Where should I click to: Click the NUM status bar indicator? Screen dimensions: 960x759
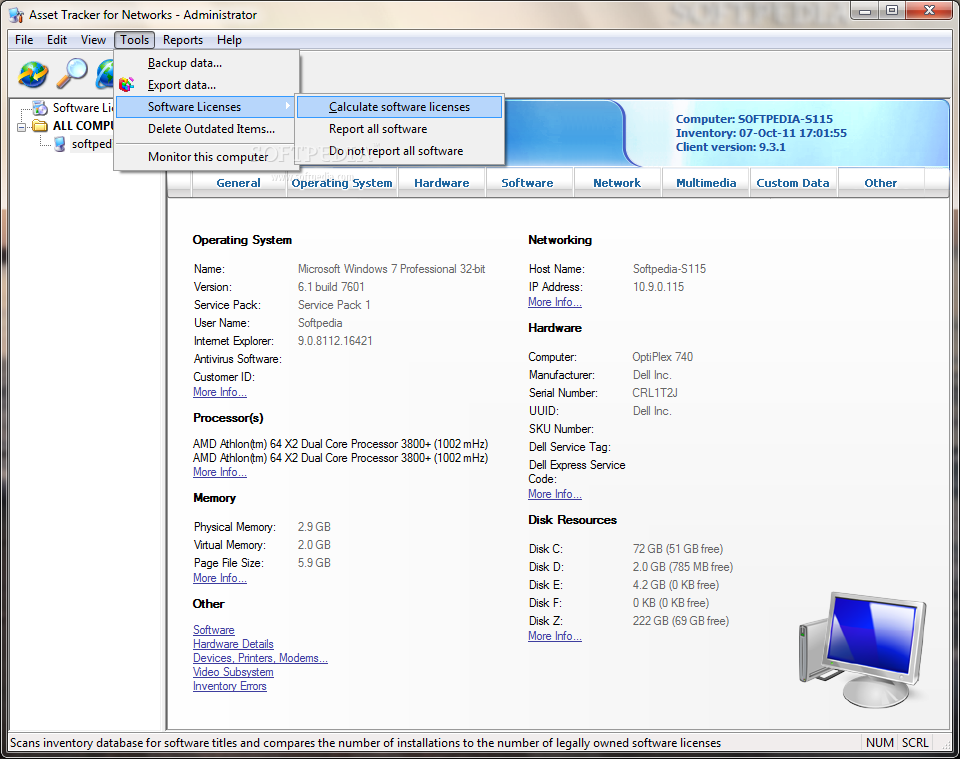click(x=880, y=743)
